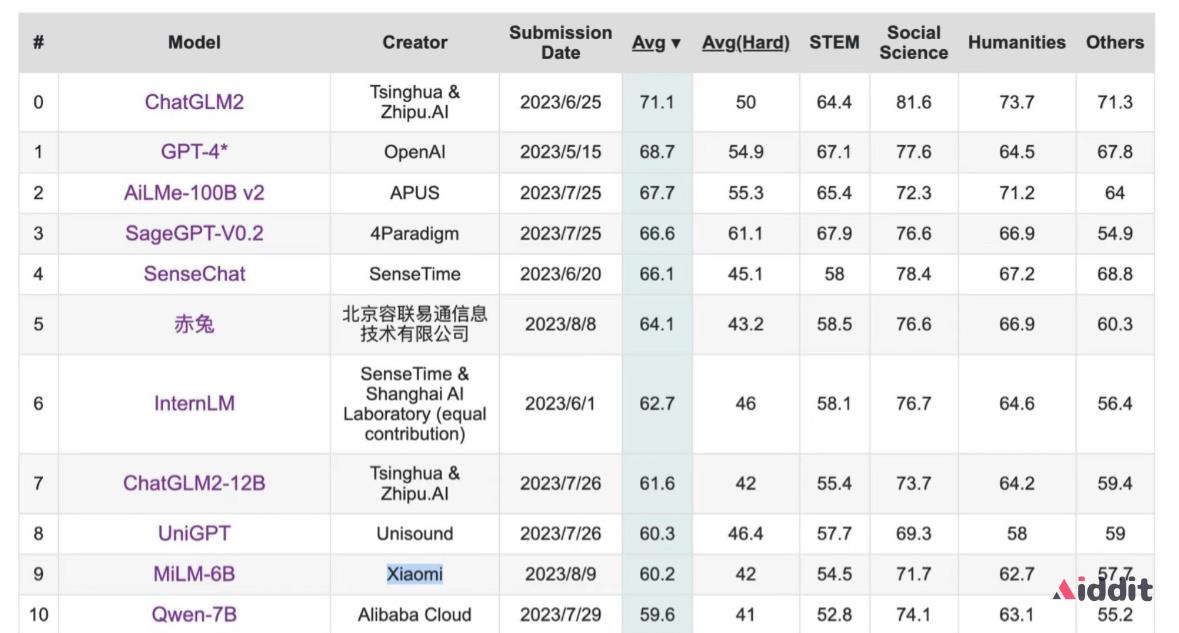Click the OpenAI creator cell
This screenshot has height=633, width=1179.
coord(414,152)
